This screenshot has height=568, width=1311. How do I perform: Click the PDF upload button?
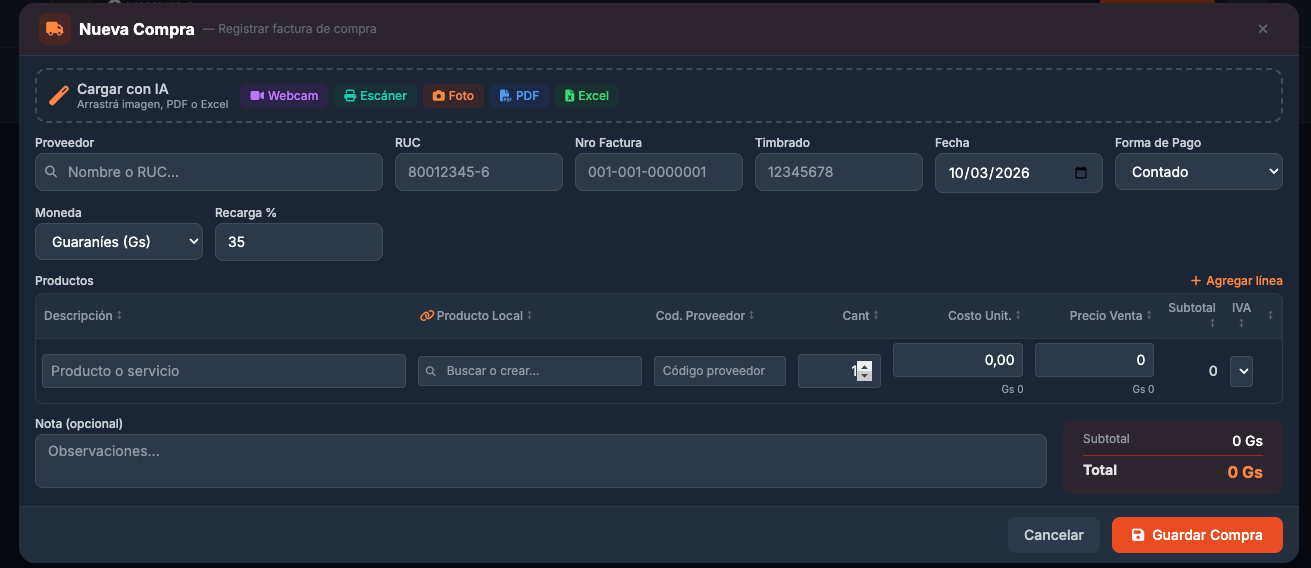click(x=519, y=96)
